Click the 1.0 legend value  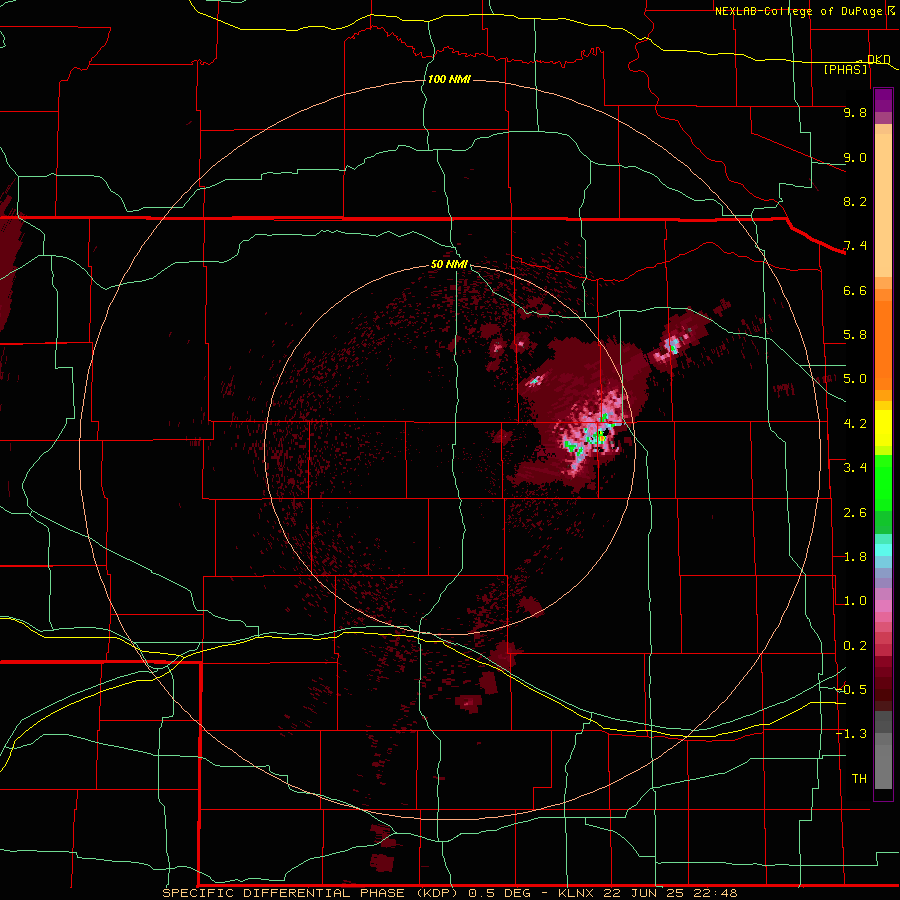pyautogui.click(x=855, y=601)
